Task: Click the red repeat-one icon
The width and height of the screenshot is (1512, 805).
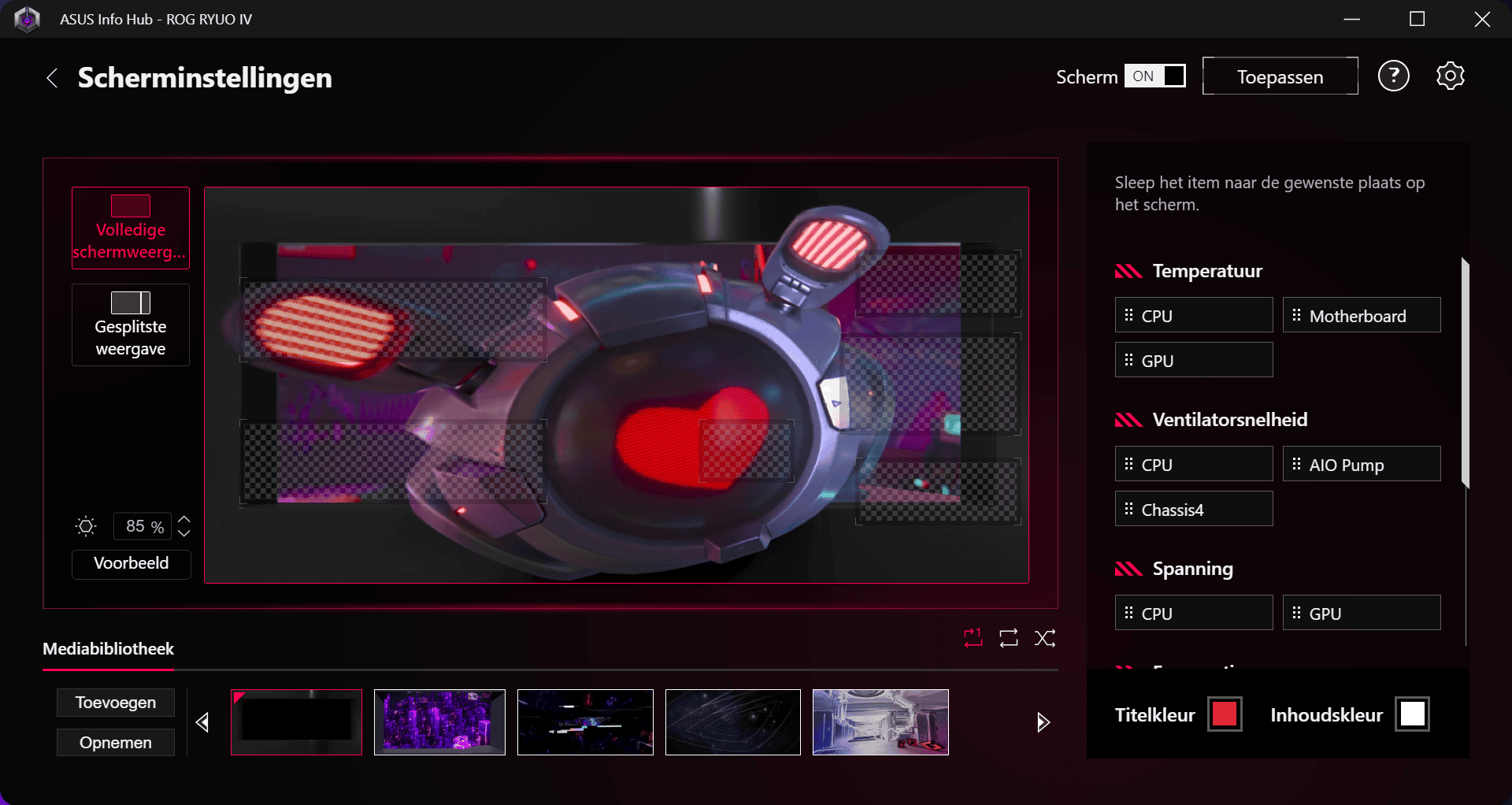Action: click(973, 638)
